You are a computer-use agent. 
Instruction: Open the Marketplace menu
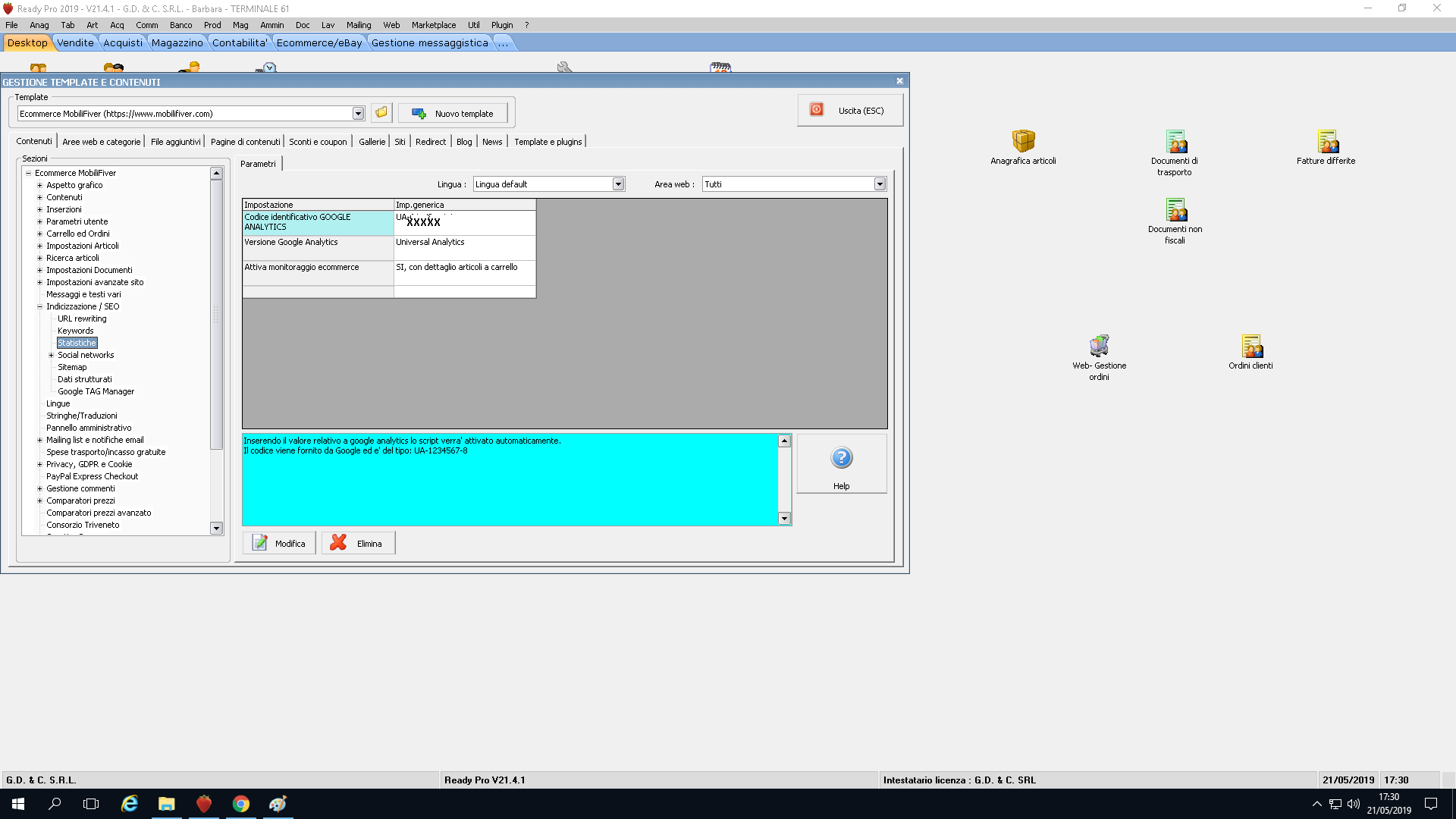click(434, 25)
